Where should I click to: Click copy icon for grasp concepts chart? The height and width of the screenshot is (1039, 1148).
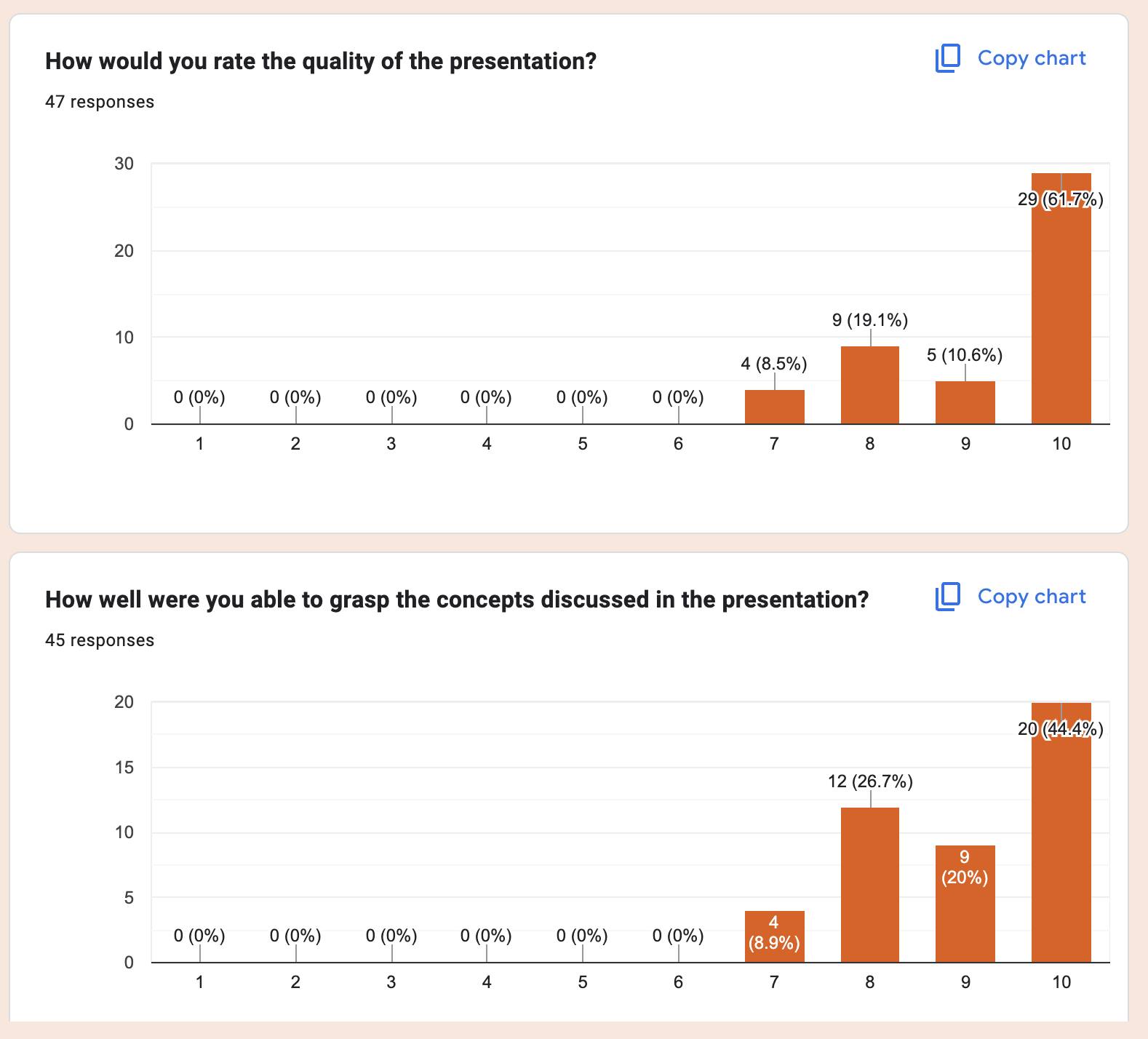pyautogui.click(x=947, y=597)
